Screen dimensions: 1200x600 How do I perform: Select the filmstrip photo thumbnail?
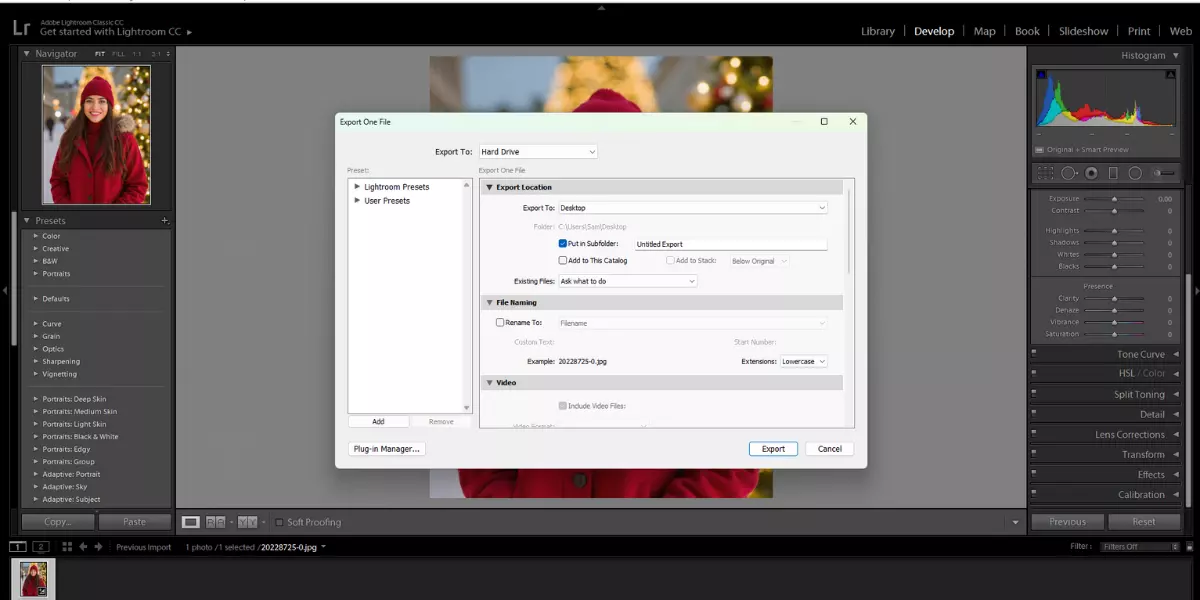pos(34,579)
